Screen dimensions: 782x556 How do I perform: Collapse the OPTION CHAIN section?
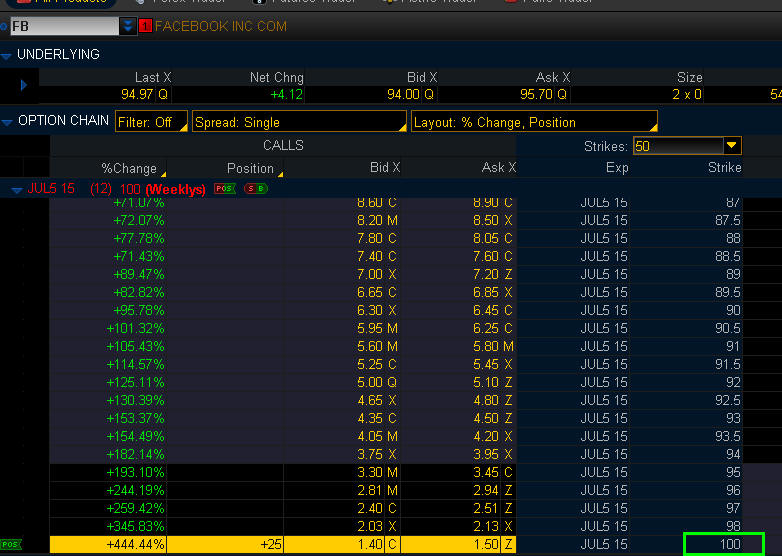click(8, 121)
